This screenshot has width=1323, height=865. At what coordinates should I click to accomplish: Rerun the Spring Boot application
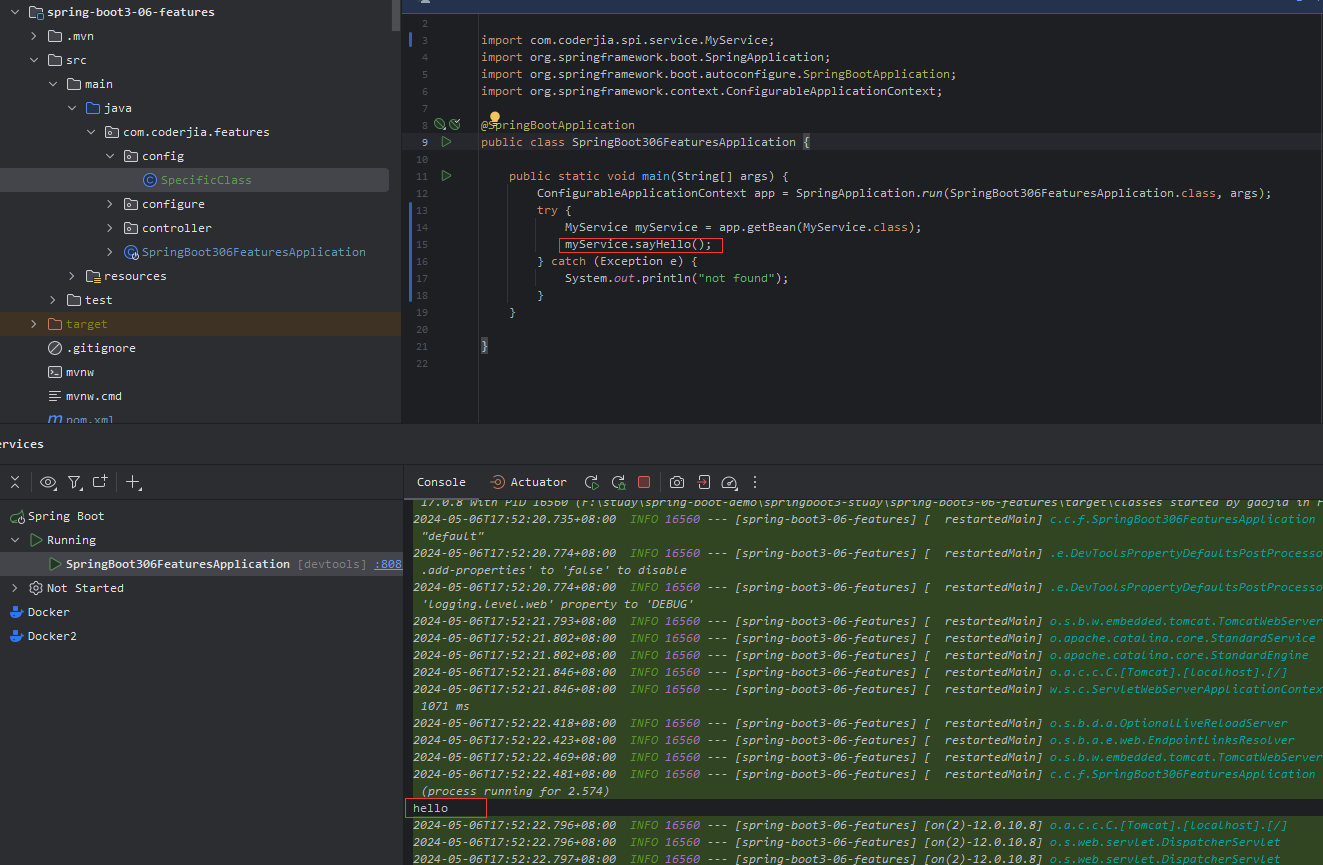(591, 482)
